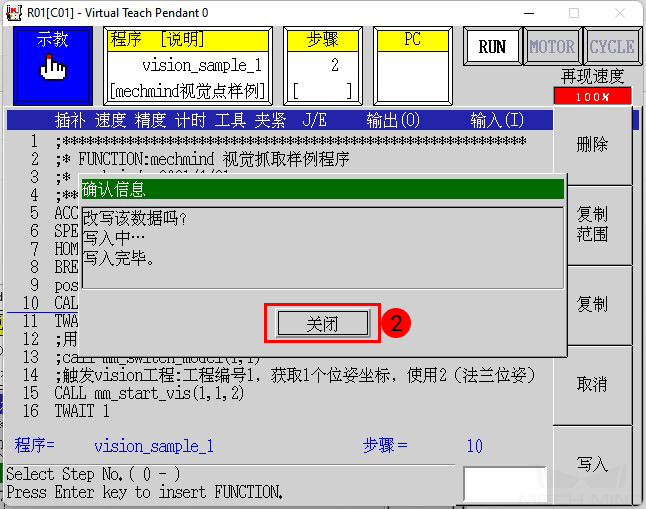Select the 步骤 step number field
This screenshot has width=646, height=509.
tap(323, 66)
